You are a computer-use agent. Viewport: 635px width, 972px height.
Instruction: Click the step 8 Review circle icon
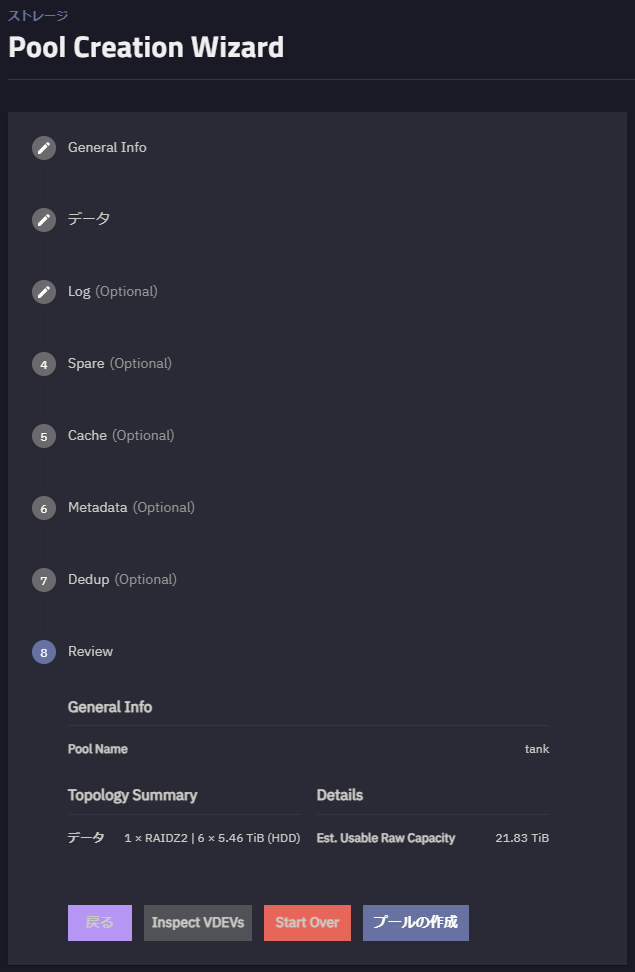click(44, 652)
